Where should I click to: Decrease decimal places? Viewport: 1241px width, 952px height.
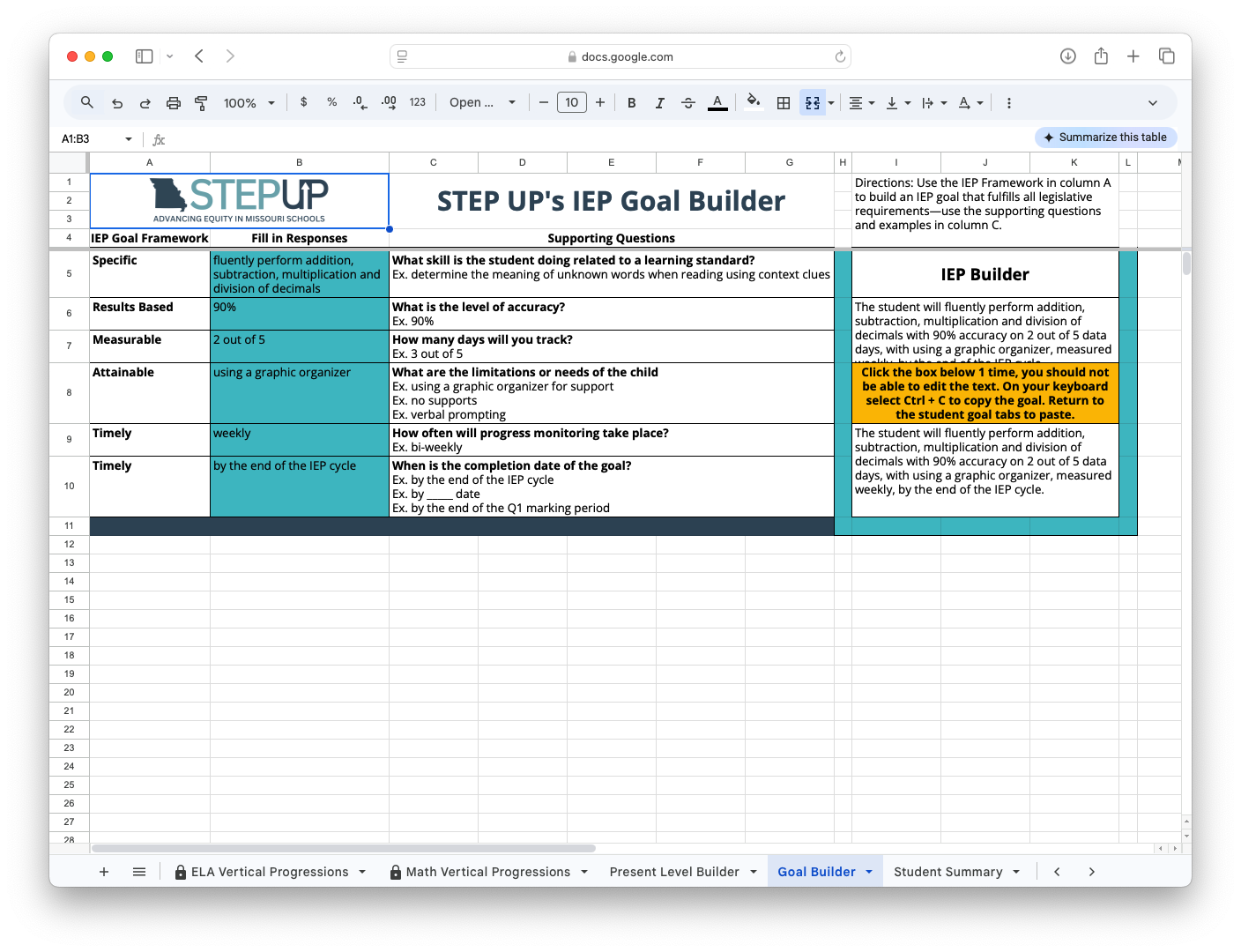pyautogui.click(x=360, y=102)
